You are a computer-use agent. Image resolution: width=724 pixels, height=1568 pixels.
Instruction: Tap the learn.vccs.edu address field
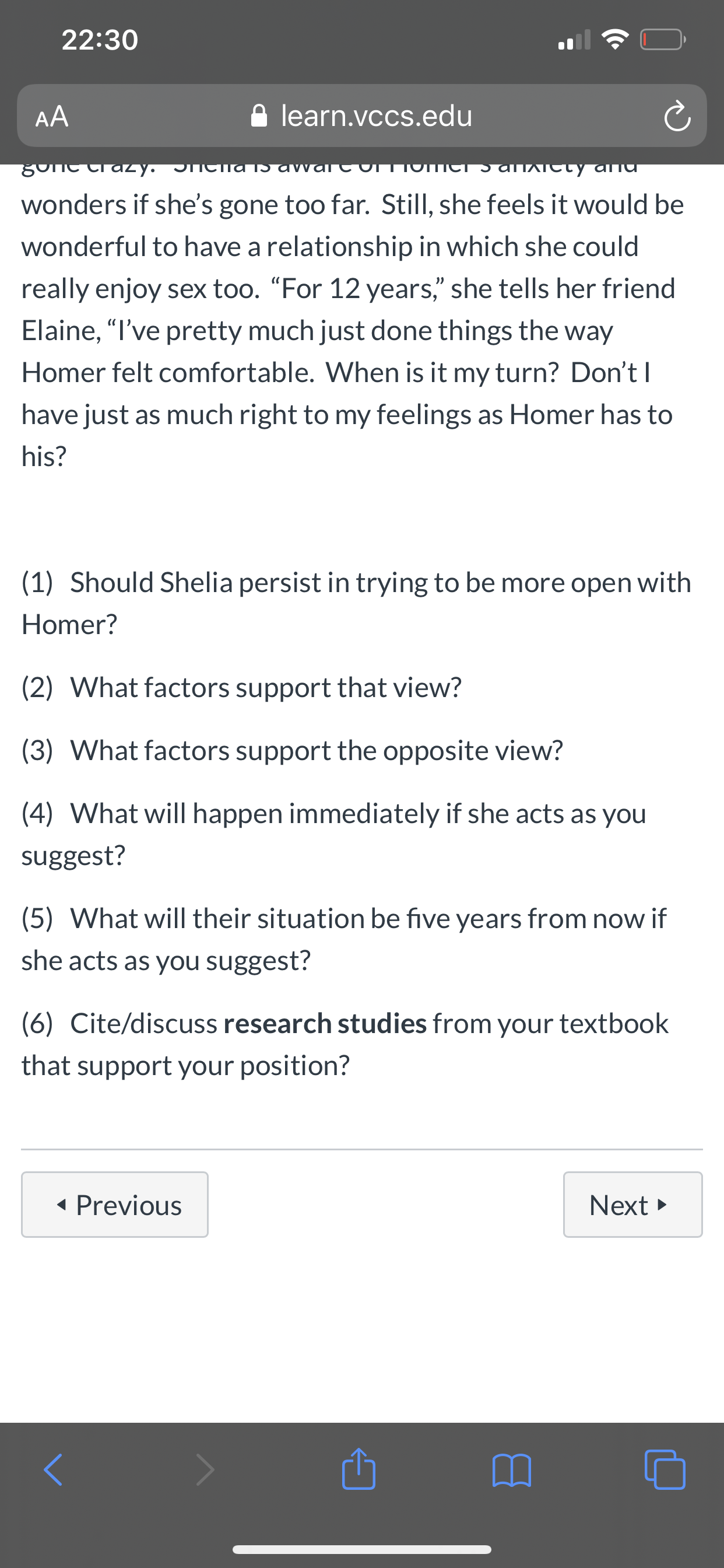362,116
